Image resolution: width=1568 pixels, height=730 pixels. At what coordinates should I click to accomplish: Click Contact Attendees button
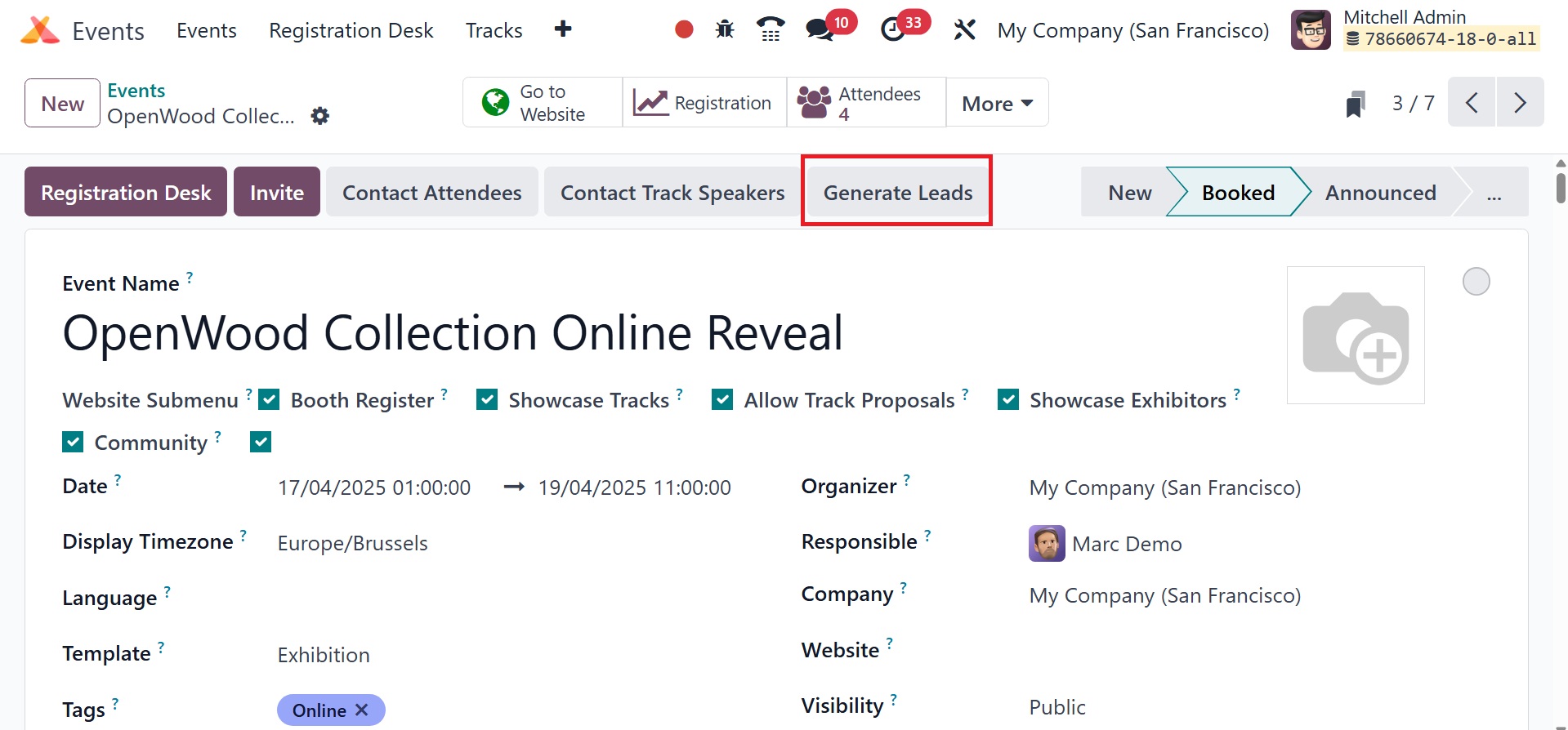(431, 192)
